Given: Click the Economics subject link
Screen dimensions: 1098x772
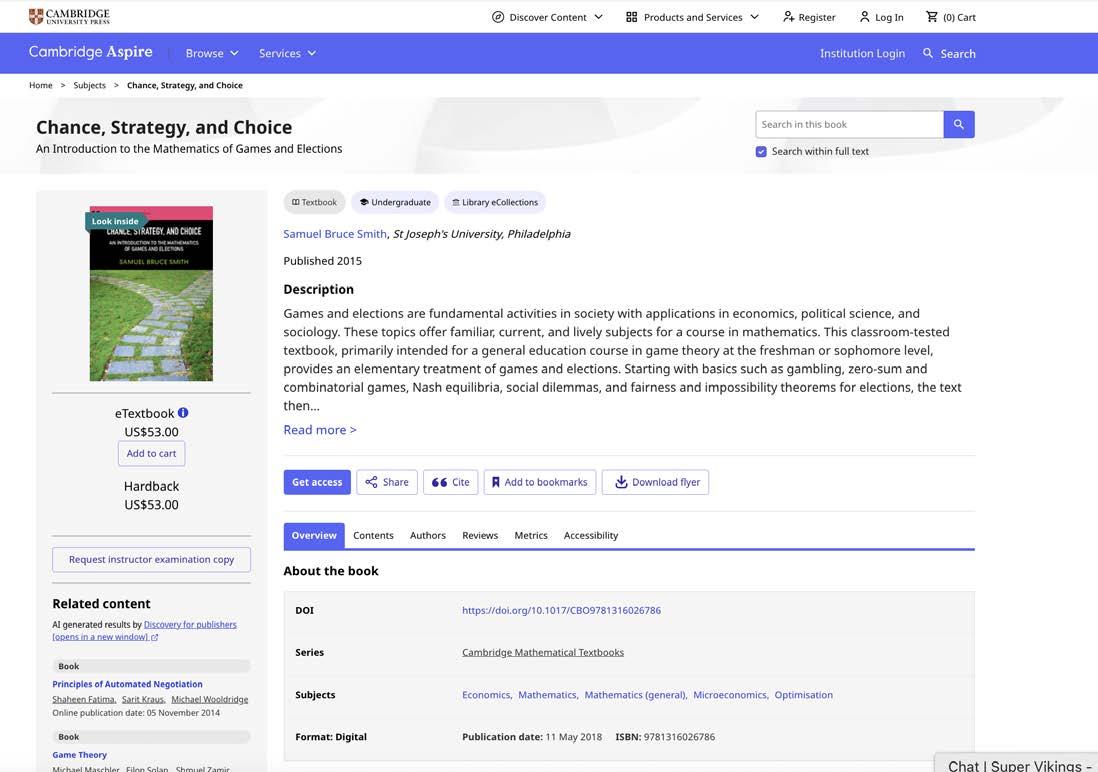Looking at the screenshot, I should pyautogui.click(x=486, y=695).
